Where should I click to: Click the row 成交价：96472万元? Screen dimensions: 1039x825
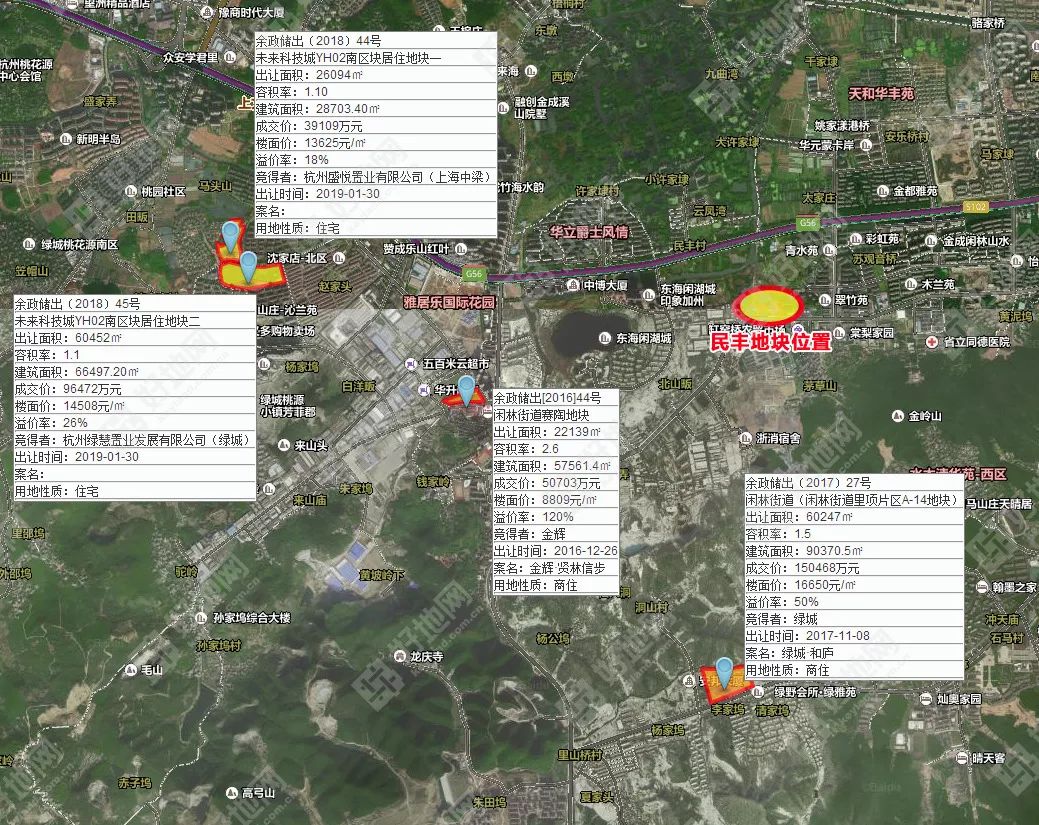135,389
